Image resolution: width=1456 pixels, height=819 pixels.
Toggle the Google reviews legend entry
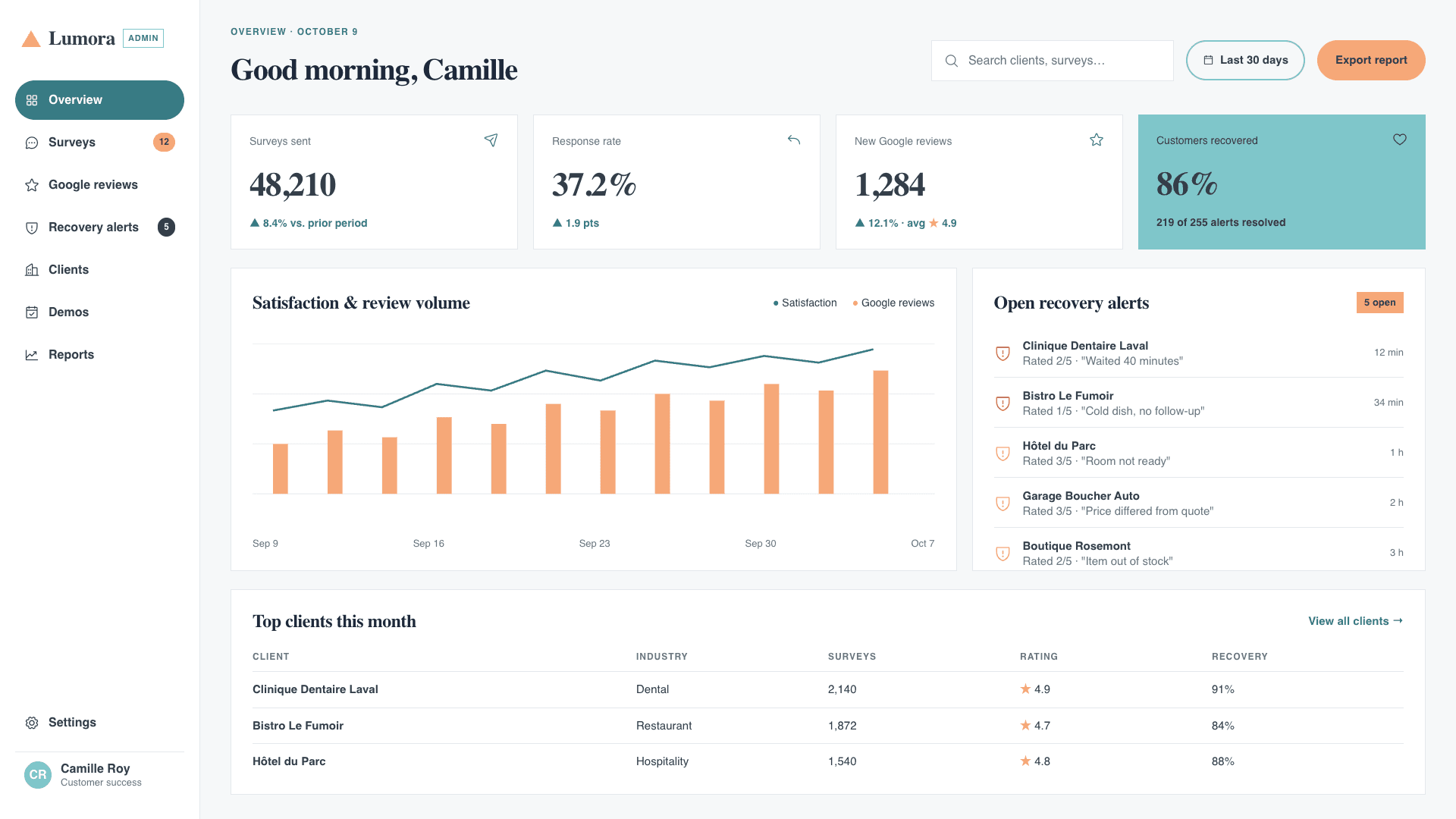pyautogui.click(x=893, y=303)
